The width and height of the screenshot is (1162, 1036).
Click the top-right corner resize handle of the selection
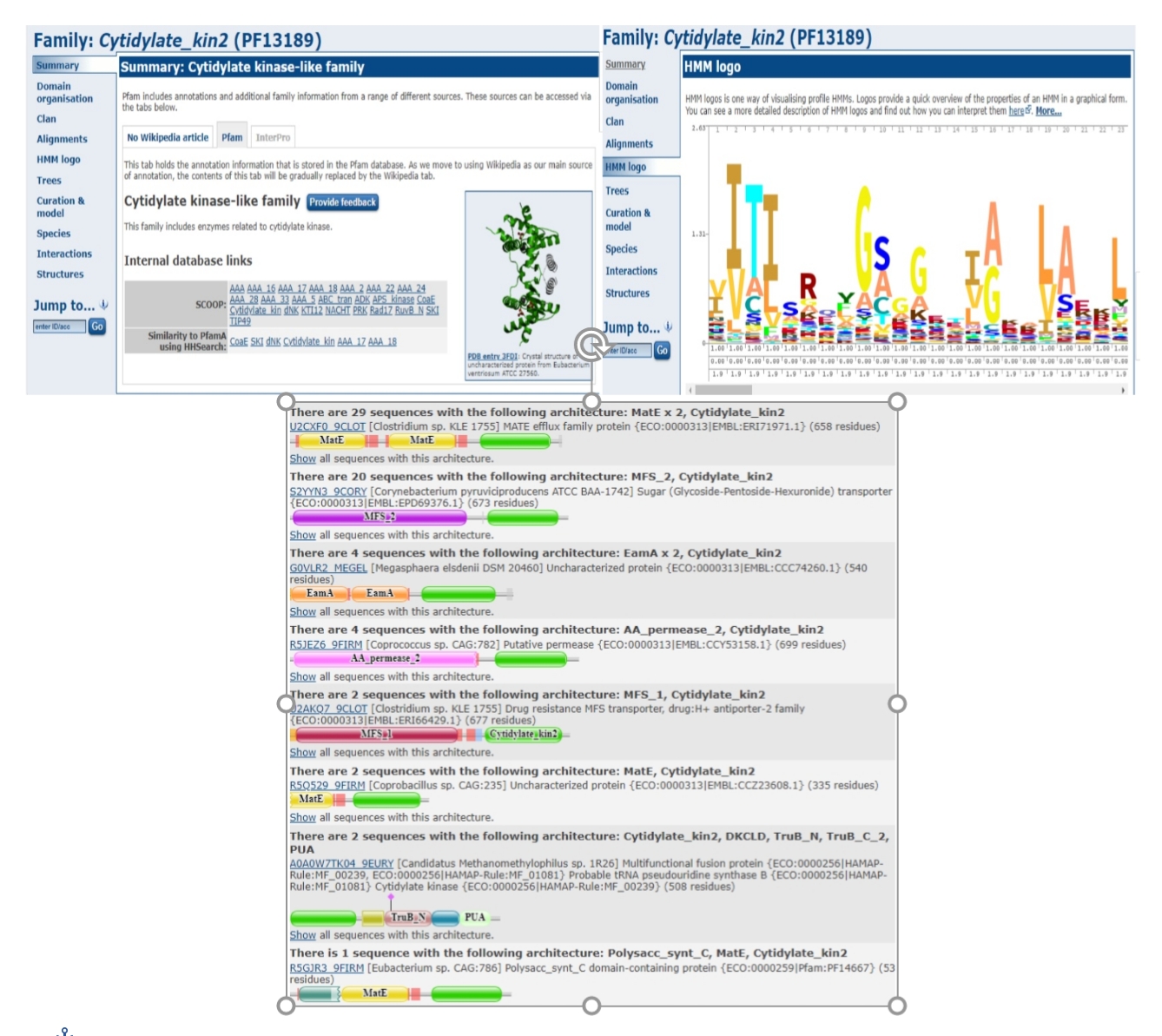(897, 401)
